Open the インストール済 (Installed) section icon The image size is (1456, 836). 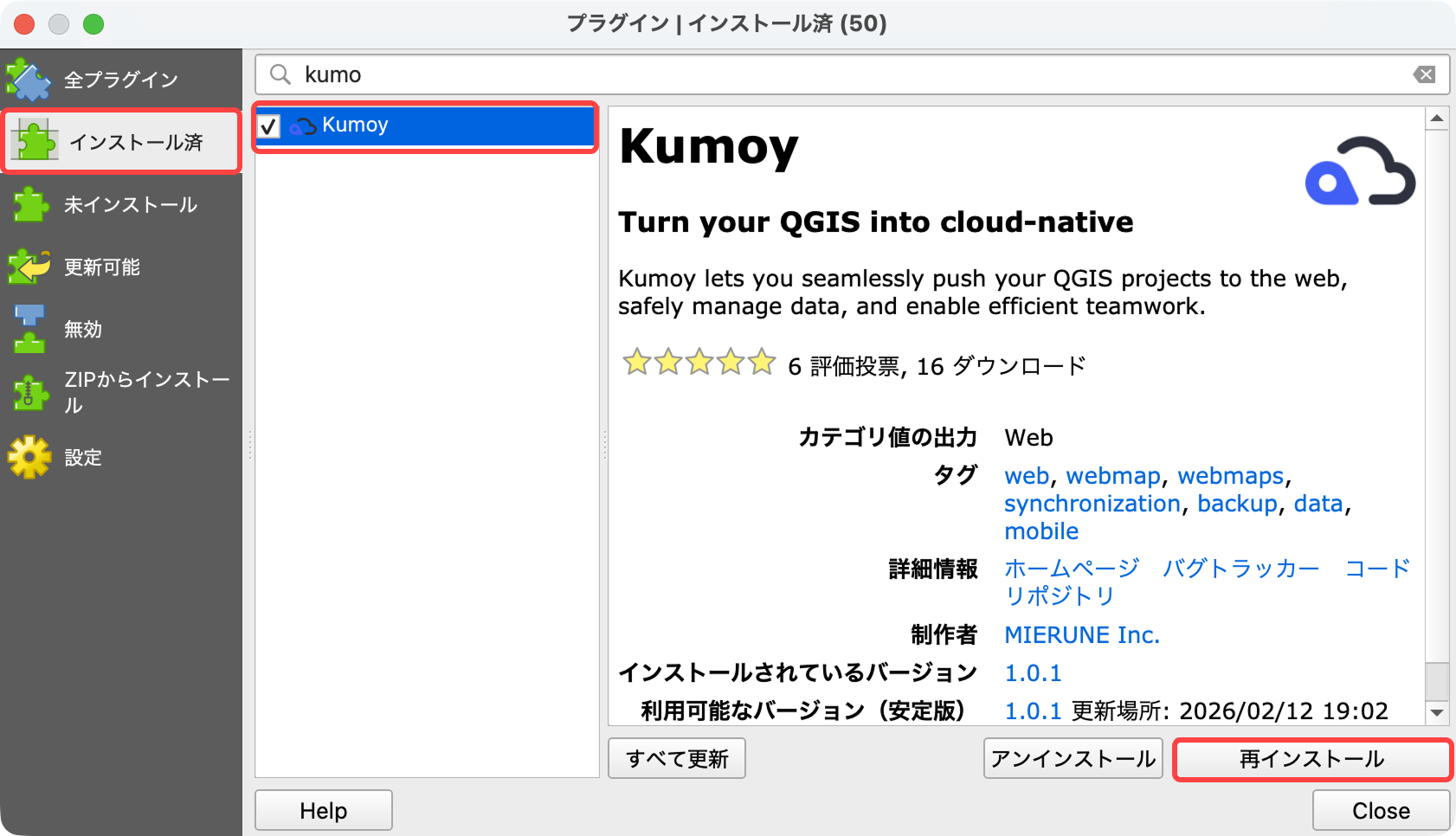(x=32, y=139)
